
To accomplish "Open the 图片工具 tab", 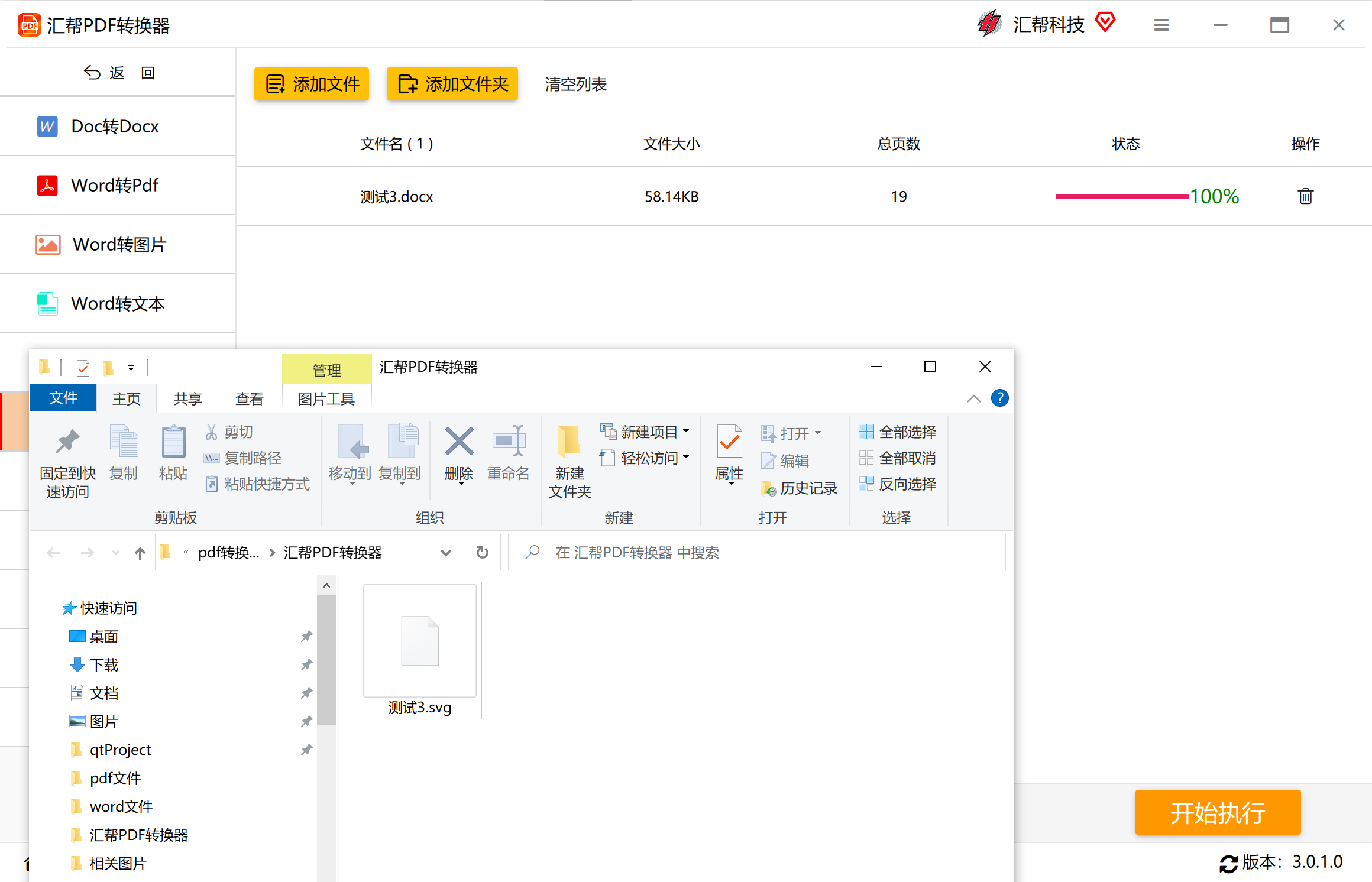I will click(x=326, y=398).
